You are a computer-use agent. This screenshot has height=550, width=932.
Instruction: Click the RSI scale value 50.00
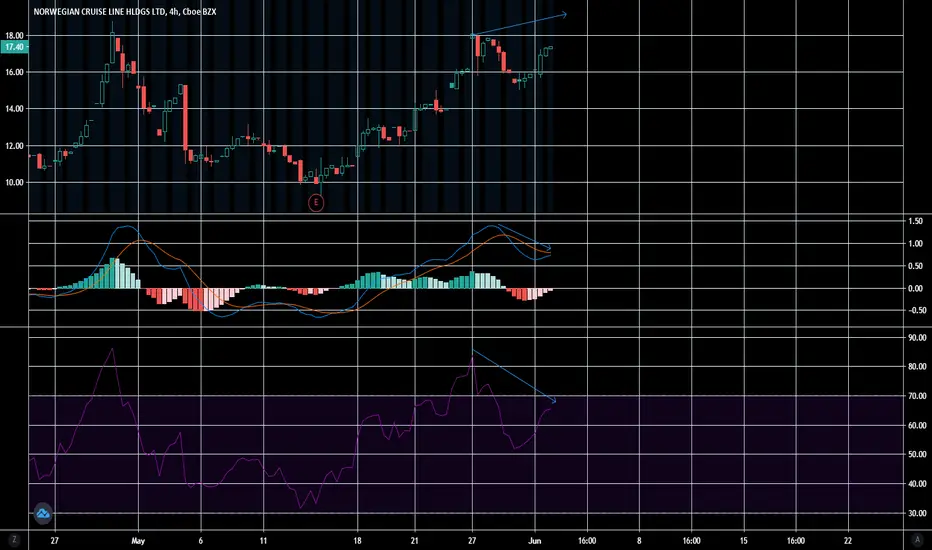[x=917, y=454]
